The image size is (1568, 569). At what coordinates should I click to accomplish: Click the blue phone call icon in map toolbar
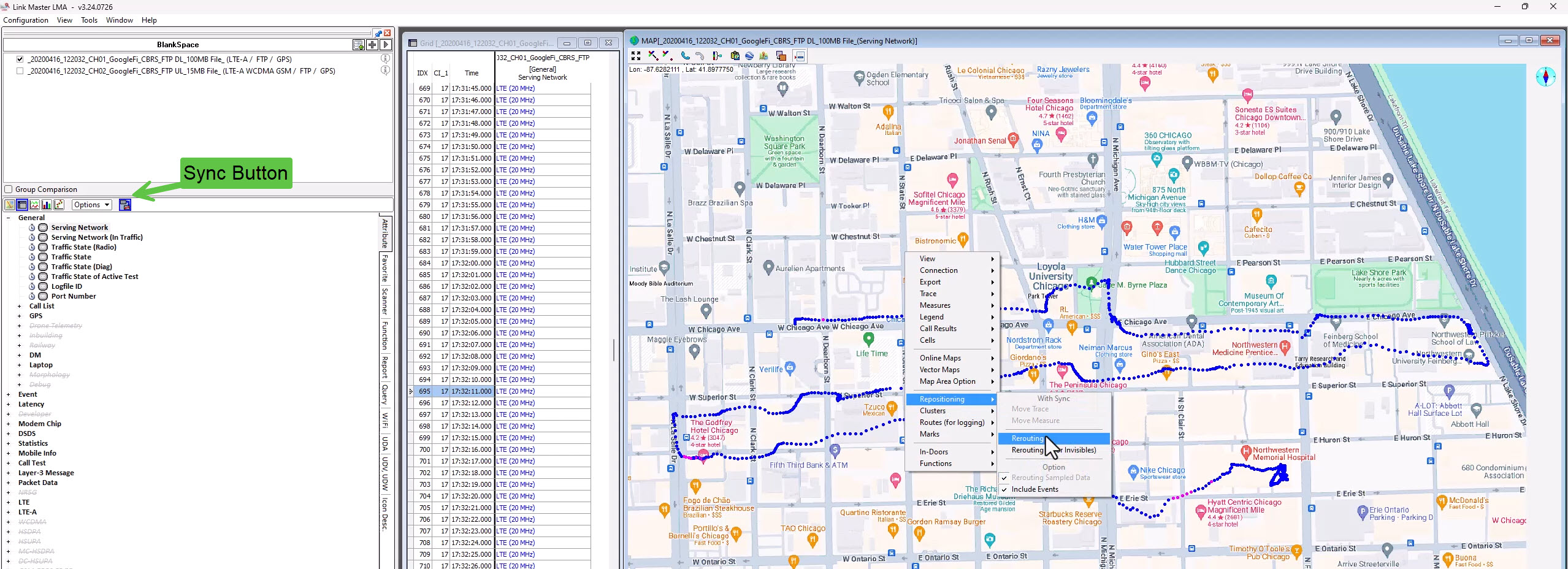[685, 56]
